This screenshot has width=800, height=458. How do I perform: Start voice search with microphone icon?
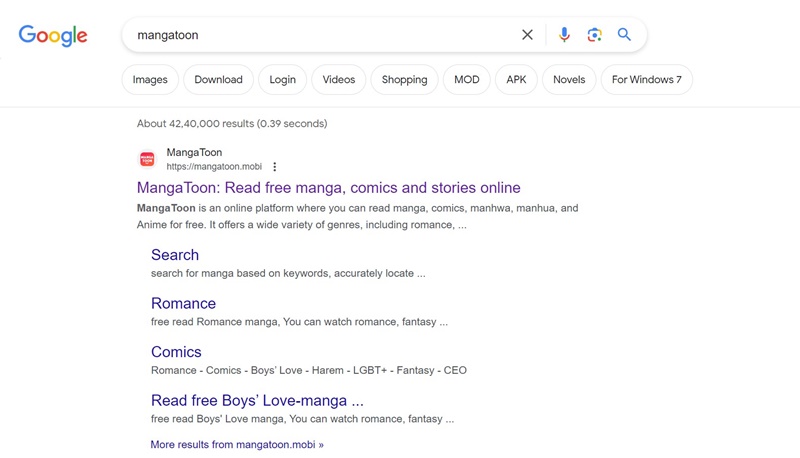564,35
